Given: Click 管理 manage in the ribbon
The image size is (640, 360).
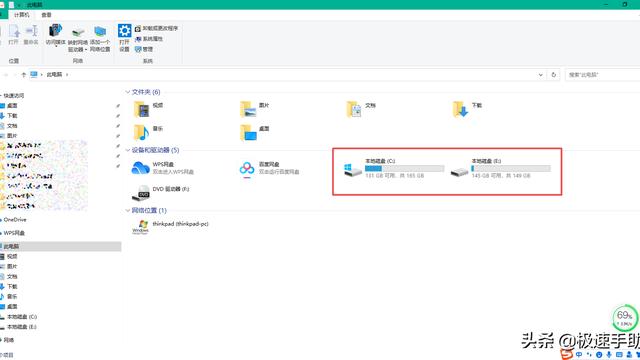Looking at the screenshot, I should 144,49.
